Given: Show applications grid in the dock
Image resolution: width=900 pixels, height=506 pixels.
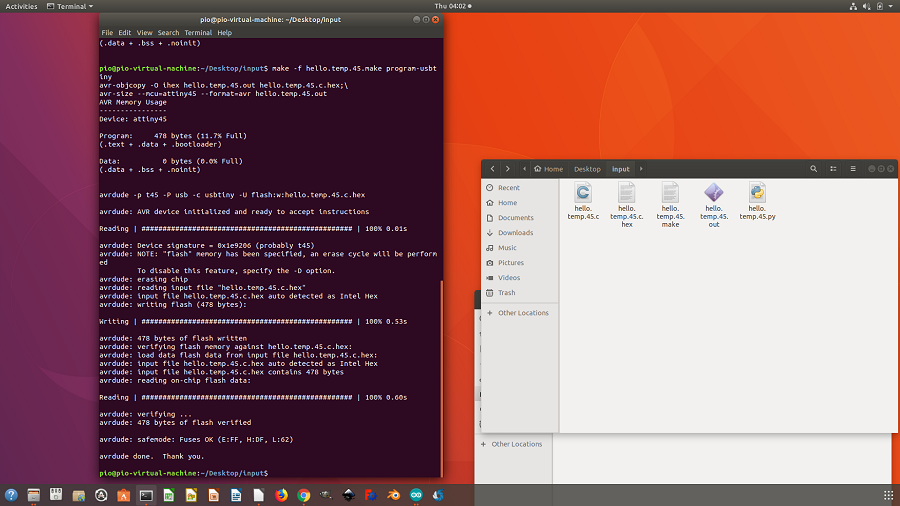Looking at the screenshot, I should (x=889, y=495).
